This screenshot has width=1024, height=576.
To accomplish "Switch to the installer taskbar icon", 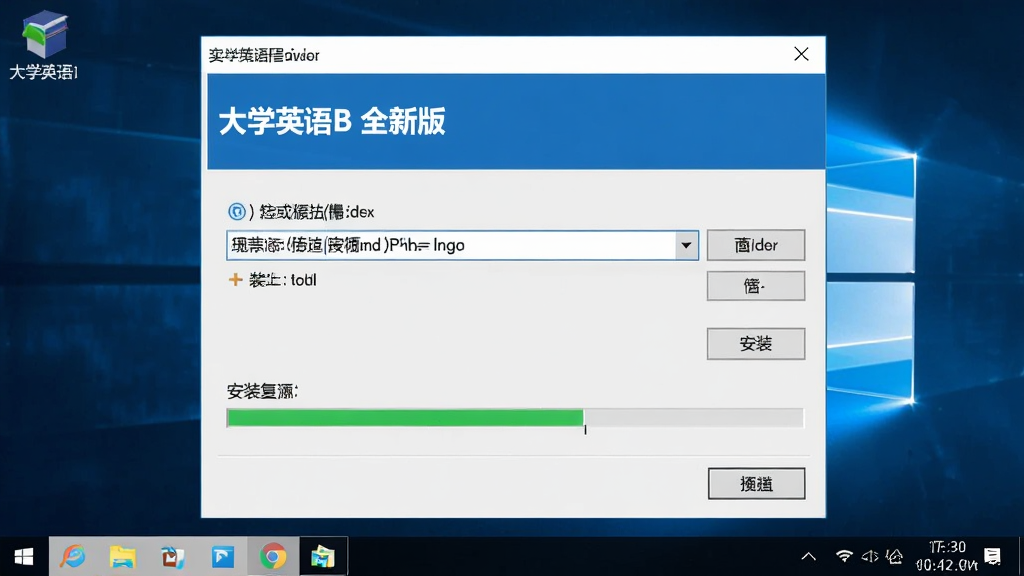I will 323,556.
